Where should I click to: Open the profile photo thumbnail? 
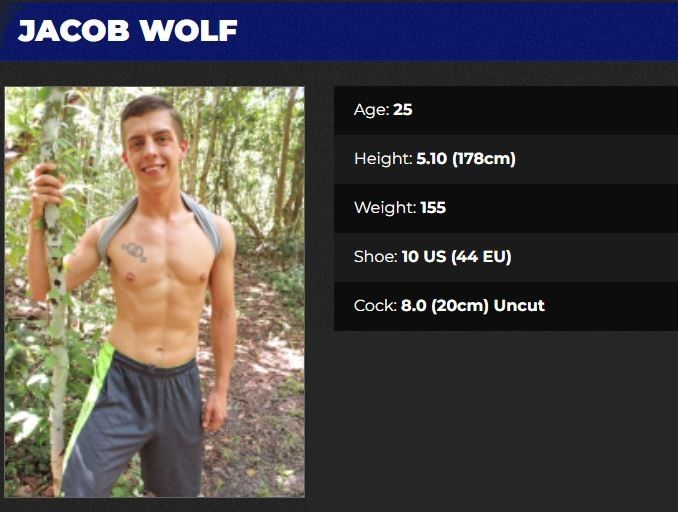point(154,292)
